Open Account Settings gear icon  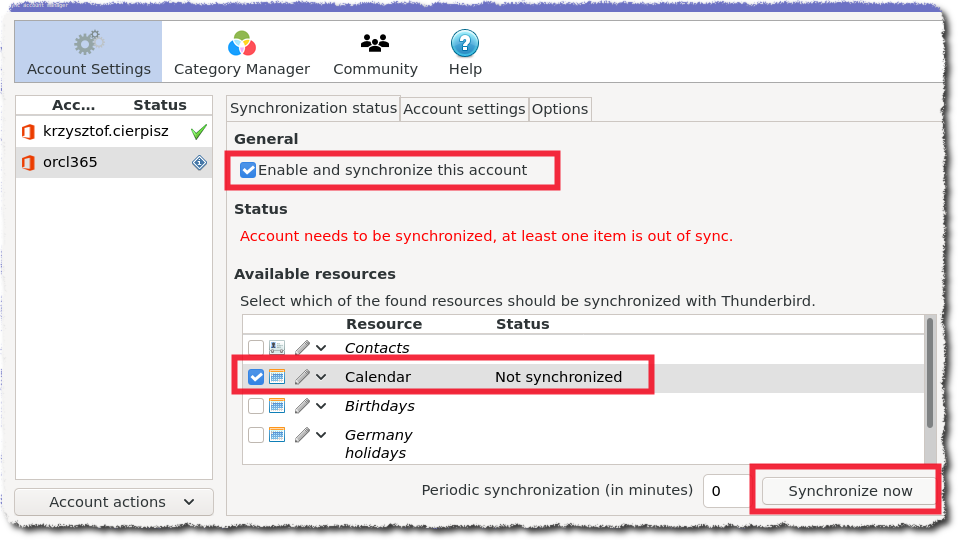(88, 44)
